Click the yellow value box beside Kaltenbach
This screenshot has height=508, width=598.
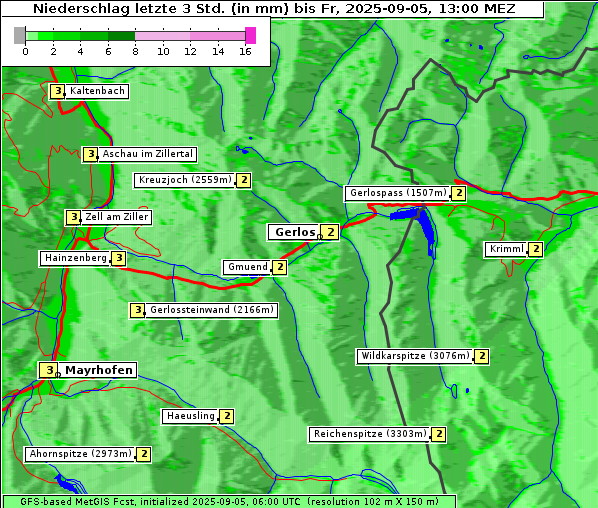[x=58, y=91]
